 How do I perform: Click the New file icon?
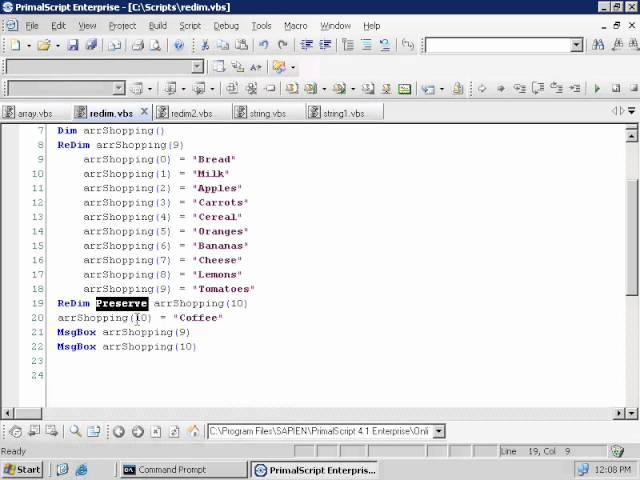14,45
